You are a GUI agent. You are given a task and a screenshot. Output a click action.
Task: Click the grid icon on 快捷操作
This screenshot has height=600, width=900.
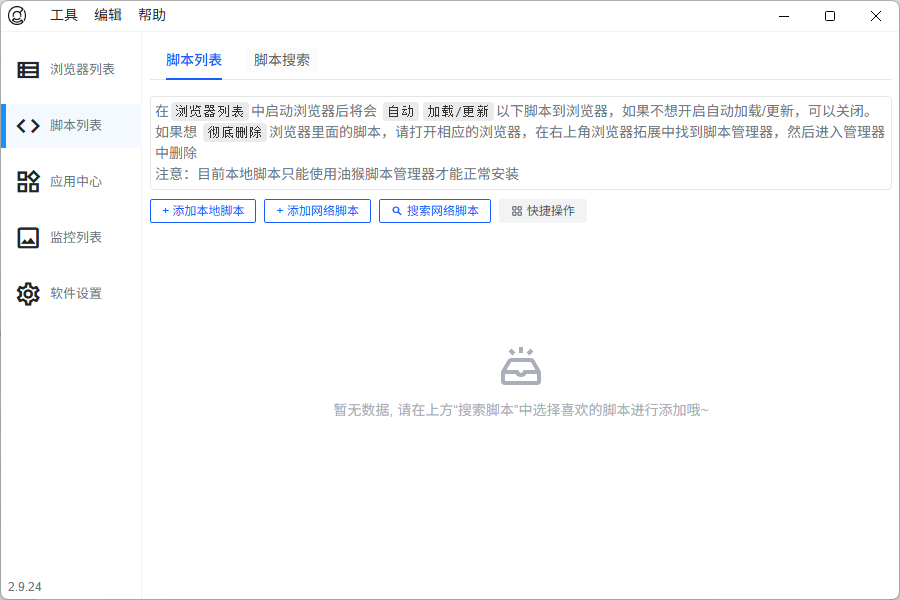[x=515, y=211]
